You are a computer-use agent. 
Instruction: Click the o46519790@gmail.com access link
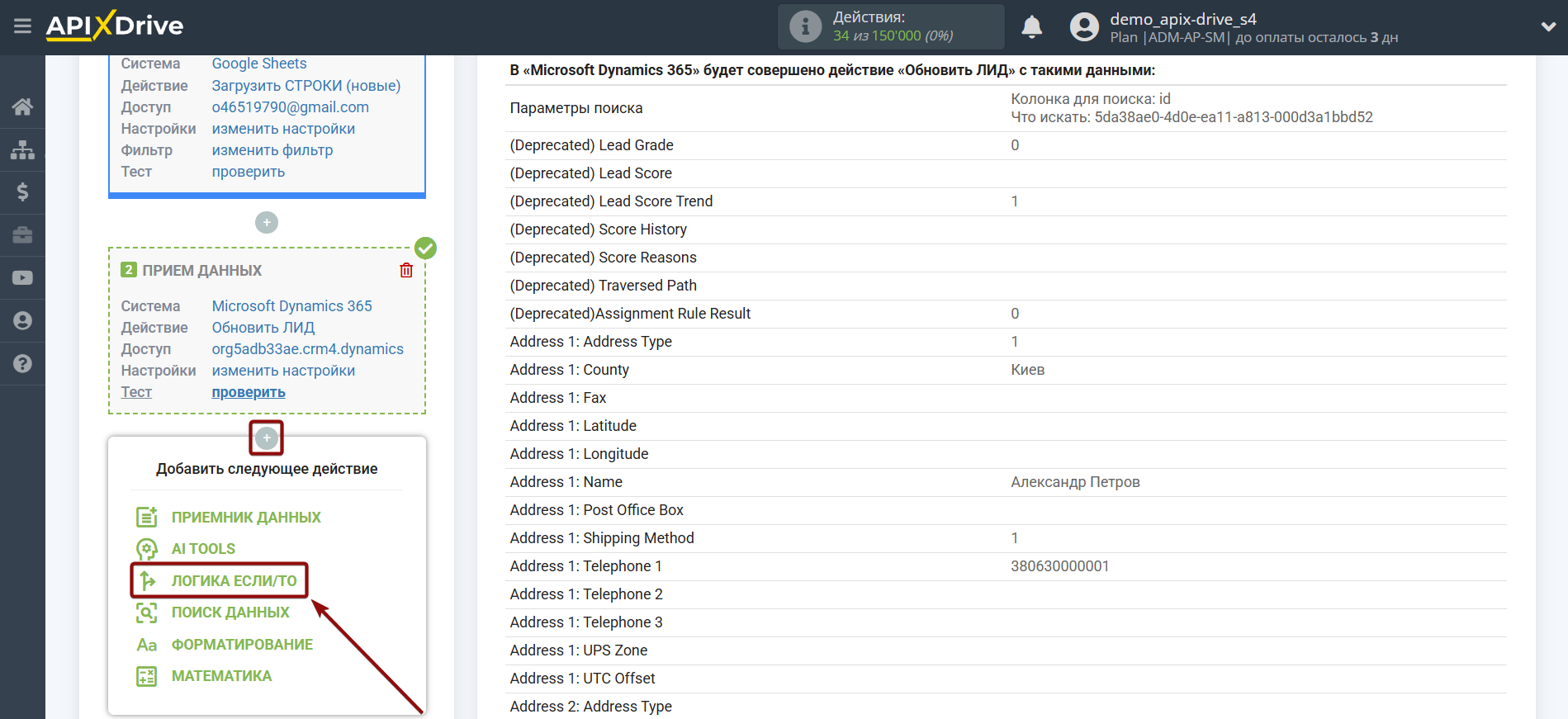(291, 107)
